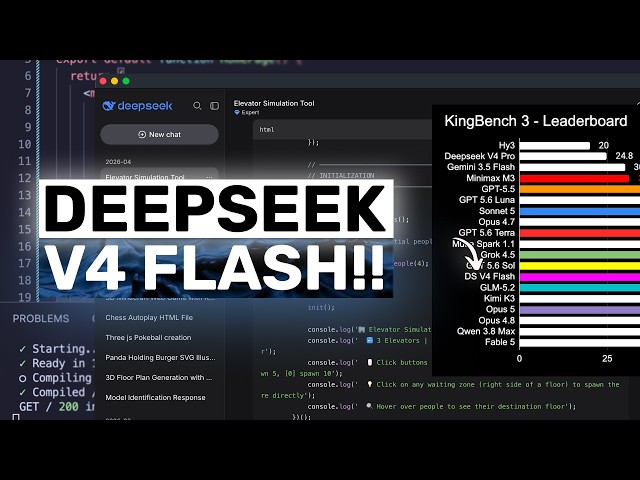Click the Hy3 label in leaderboard
Image resolution: width=640 pixels, height=480 pixels.
coord(507,145)
